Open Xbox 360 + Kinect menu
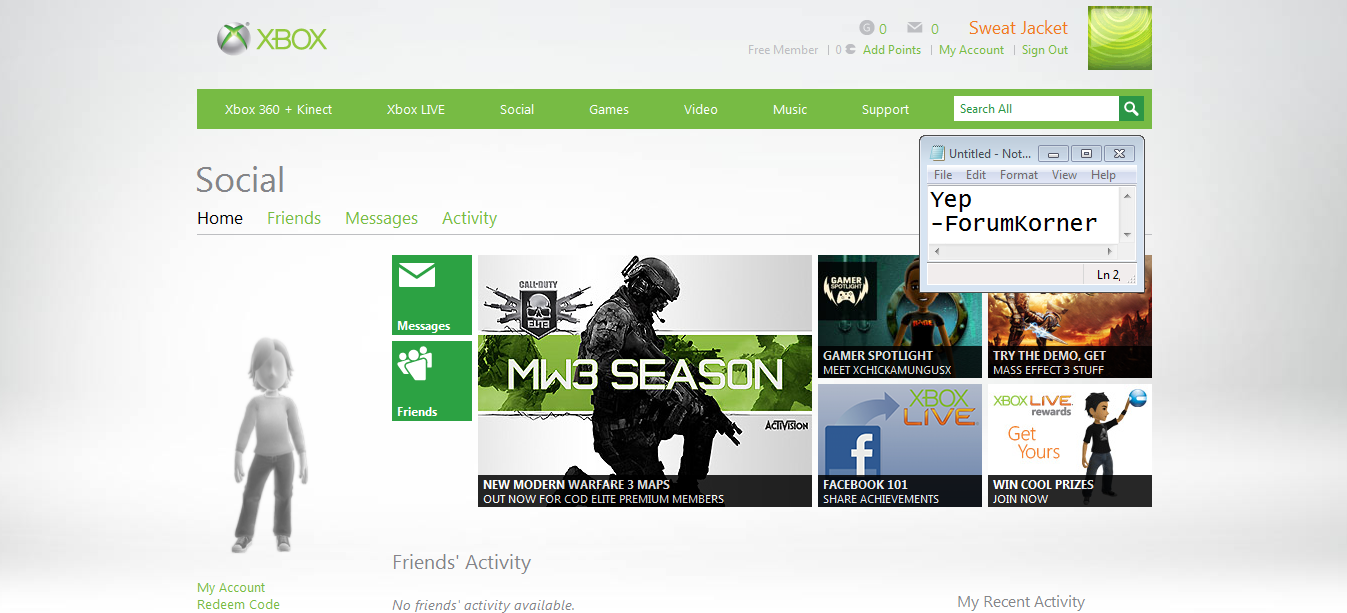Image resolution: width=1347 pixels, height=613 pixels. (278, 110)
